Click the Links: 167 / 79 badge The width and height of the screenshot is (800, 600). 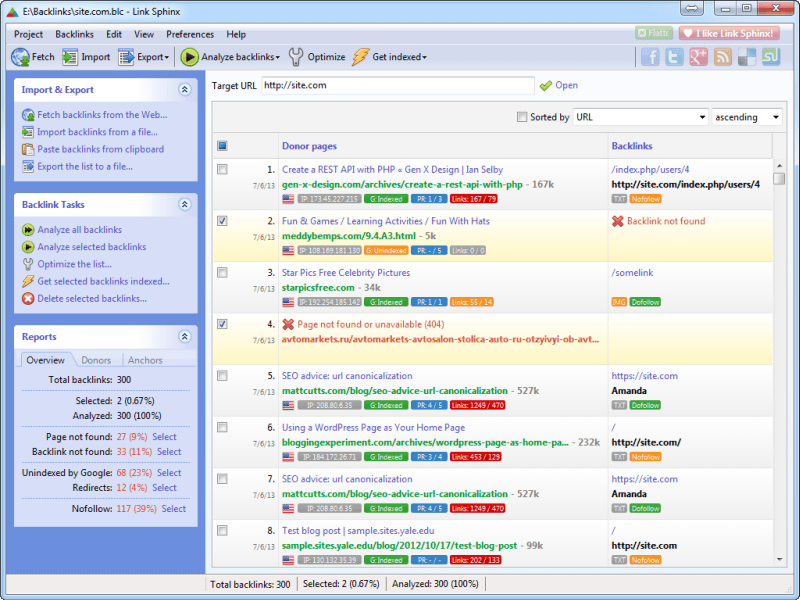coord(473,199)
